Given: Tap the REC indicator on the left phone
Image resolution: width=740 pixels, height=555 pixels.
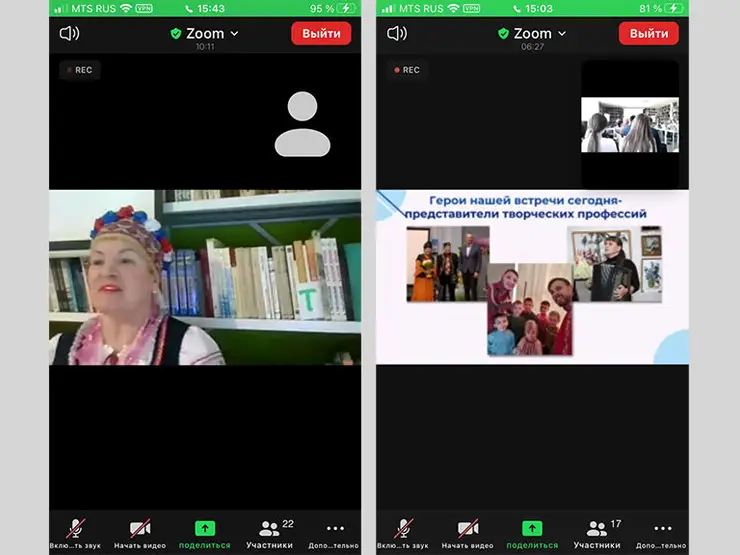Looking at the screenshot, I should tap(80, 70).
